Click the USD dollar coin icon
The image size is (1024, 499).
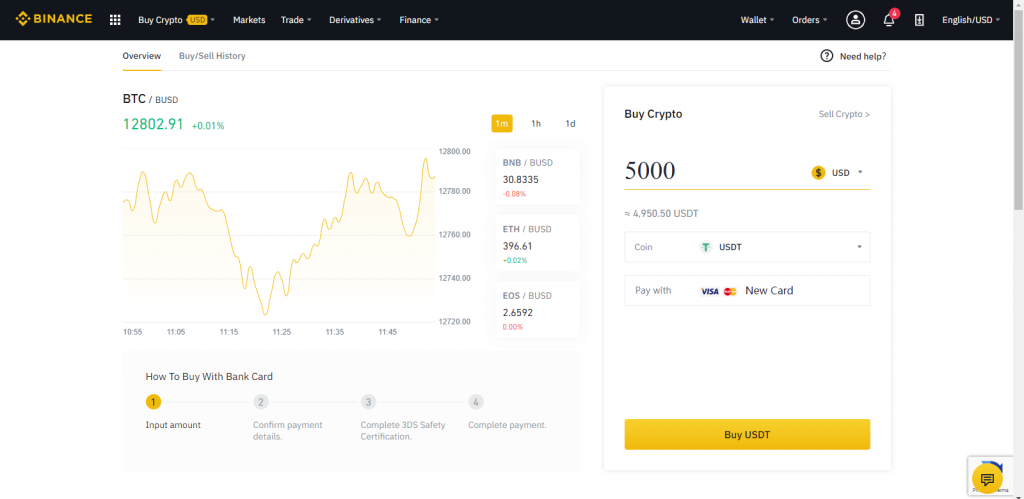pos(818,172)
